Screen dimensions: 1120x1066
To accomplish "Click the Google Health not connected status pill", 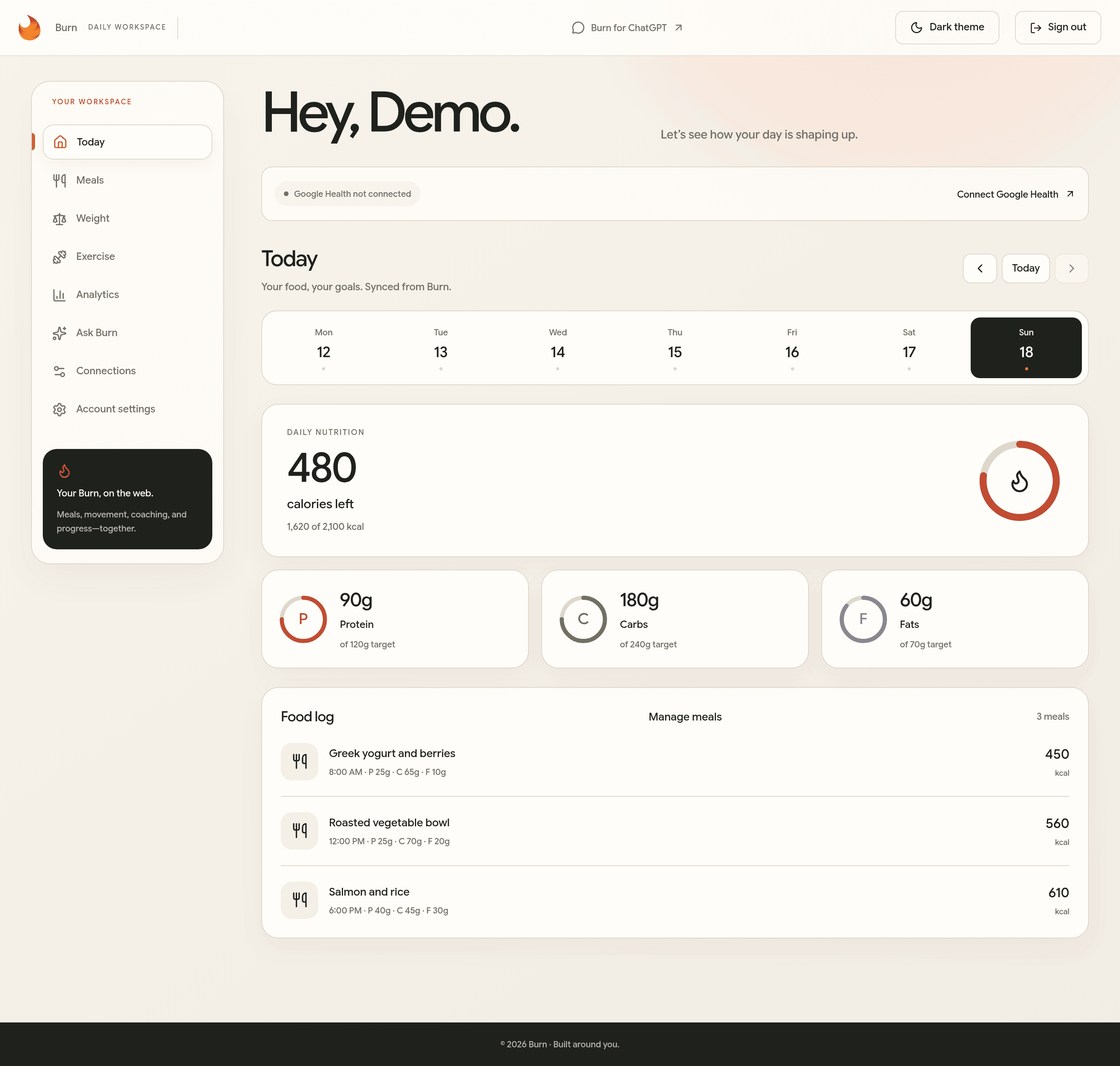I will tap(348, 194).
